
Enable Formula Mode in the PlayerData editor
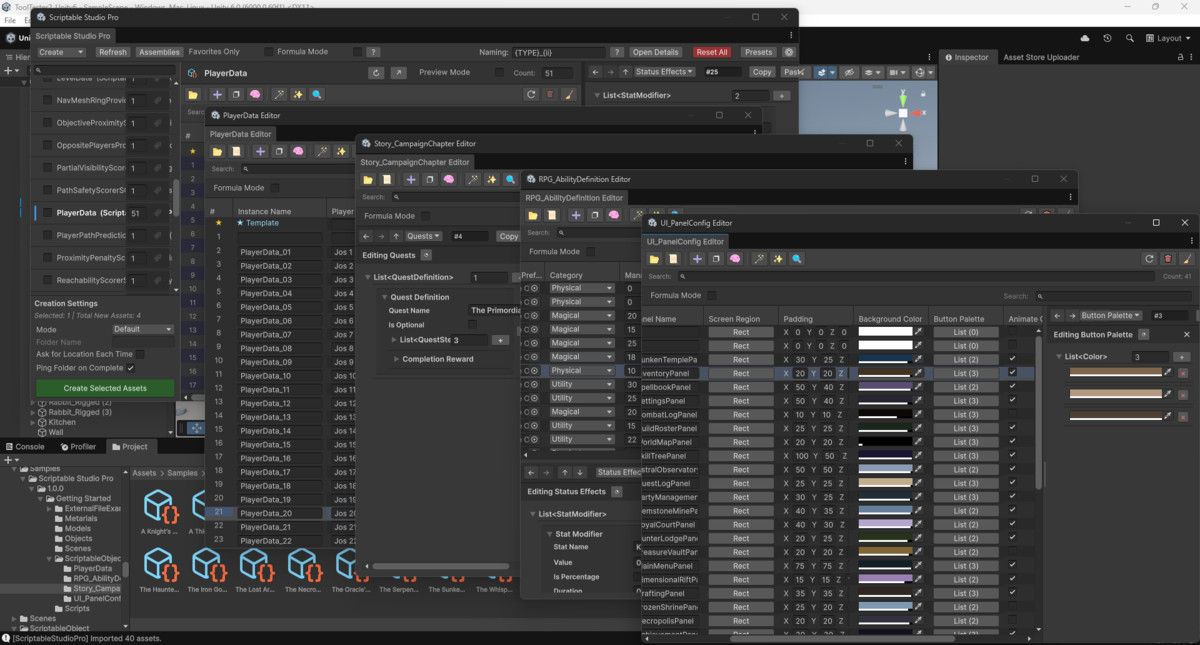point(275,187)
